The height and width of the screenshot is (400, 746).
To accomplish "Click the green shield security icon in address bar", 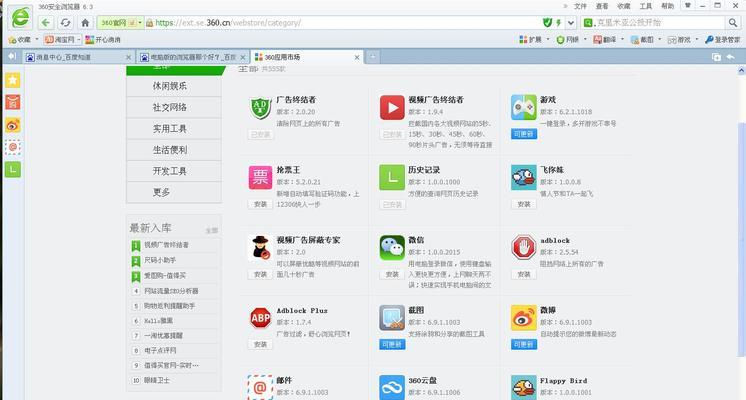I will tap(548, 22).
